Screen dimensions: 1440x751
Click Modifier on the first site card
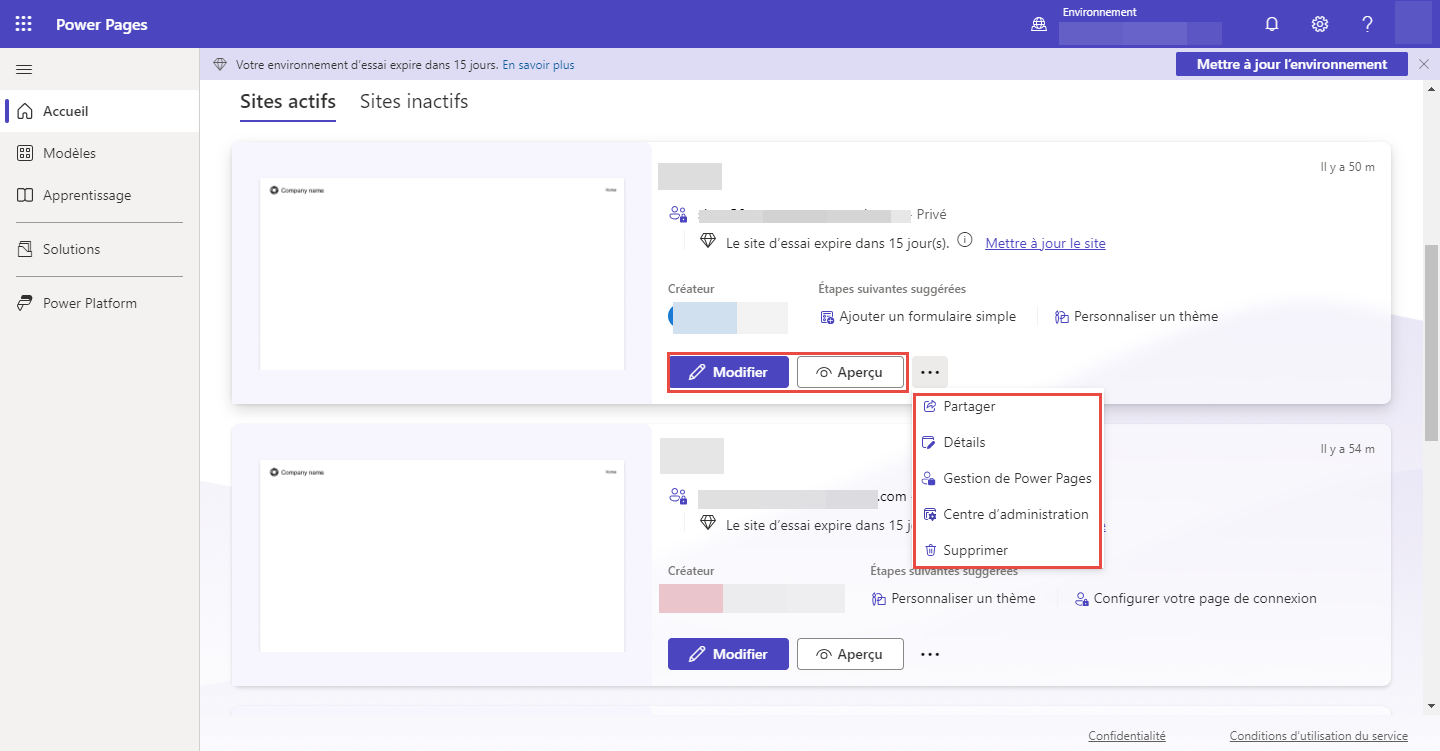point(729,372)
